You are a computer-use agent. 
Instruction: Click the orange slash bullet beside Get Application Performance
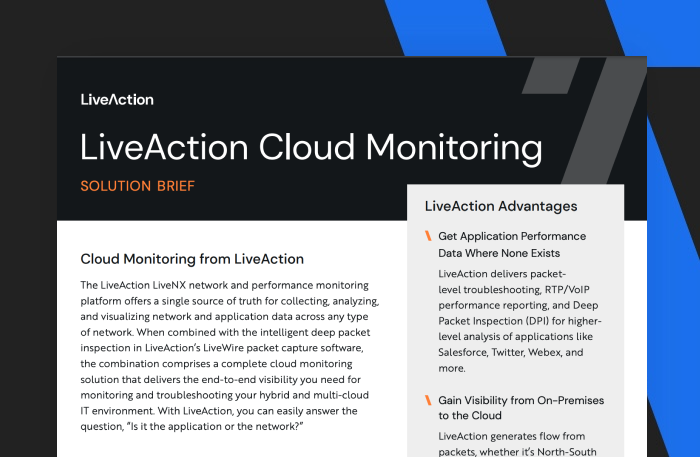pyautogui.click(x=428, y=237)
